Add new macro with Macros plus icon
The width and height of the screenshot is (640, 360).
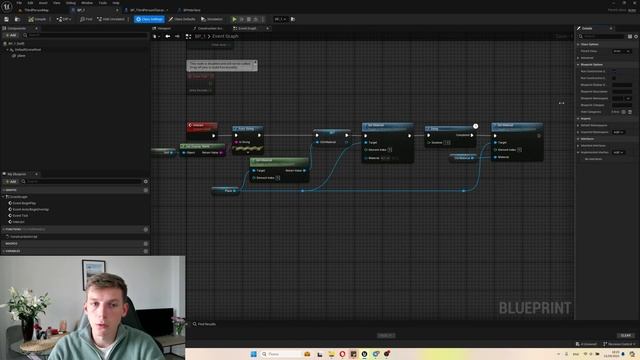point(146,244)
